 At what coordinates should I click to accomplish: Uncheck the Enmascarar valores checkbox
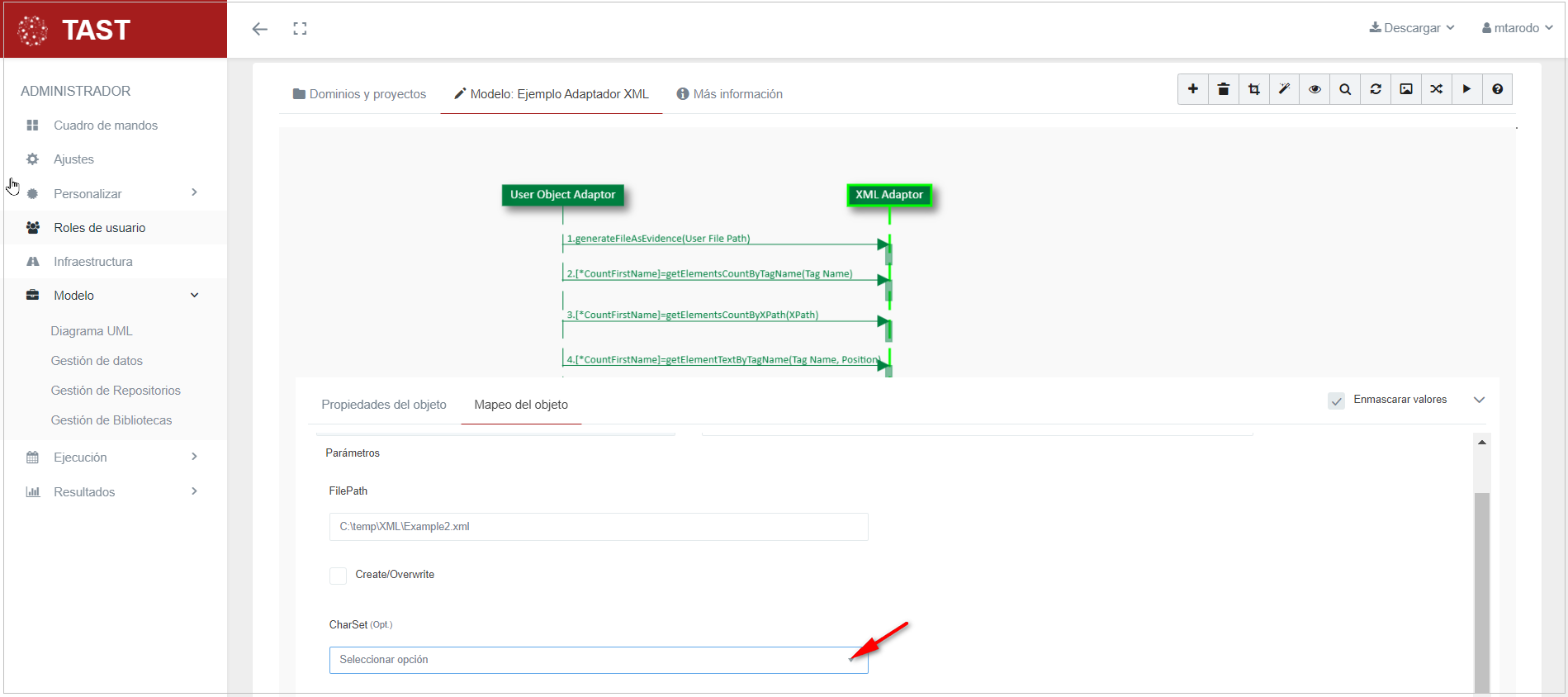[1336, 401]
